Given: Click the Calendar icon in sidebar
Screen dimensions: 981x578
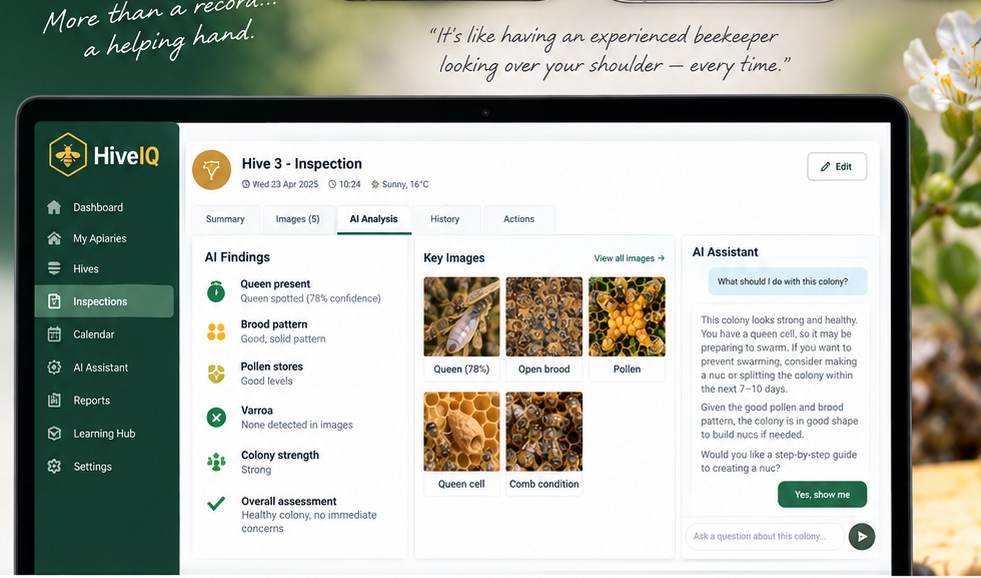Looking at the screenshot, I should (x=54, y=334).
